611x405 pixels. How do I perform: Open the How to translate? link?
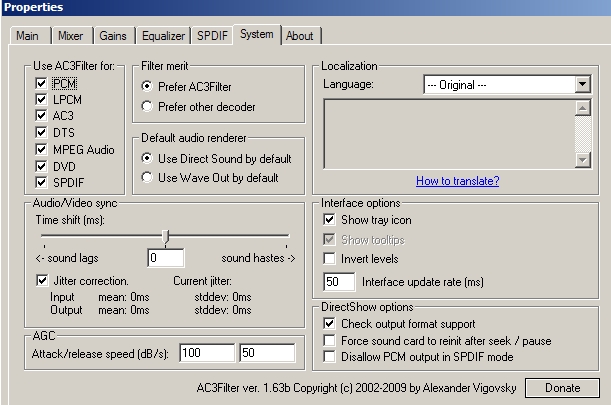457,181
